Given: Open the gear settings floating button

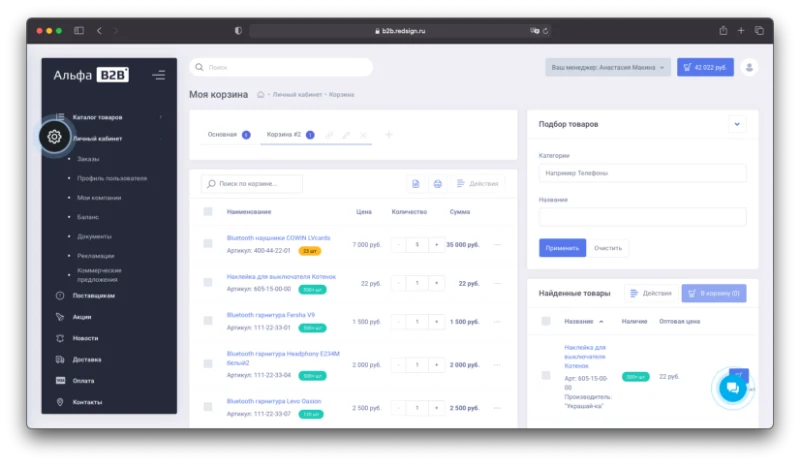Looking at the screenshot, I should (x=54, y=136).
